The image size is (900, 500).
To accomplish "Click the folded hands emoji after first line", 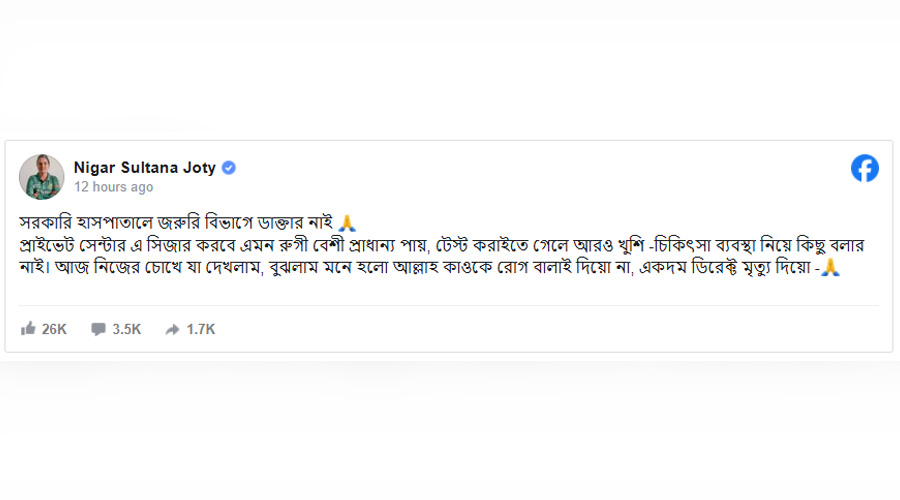I will coord(347,222).
